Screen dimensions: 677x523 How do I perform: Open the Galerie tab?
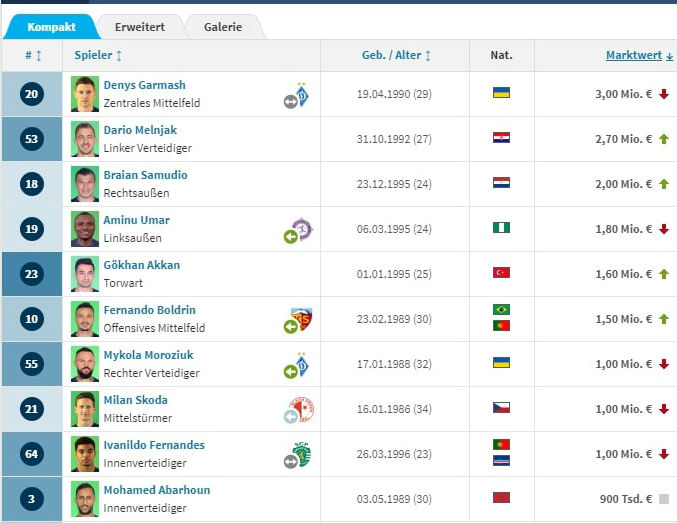[223, 27]
